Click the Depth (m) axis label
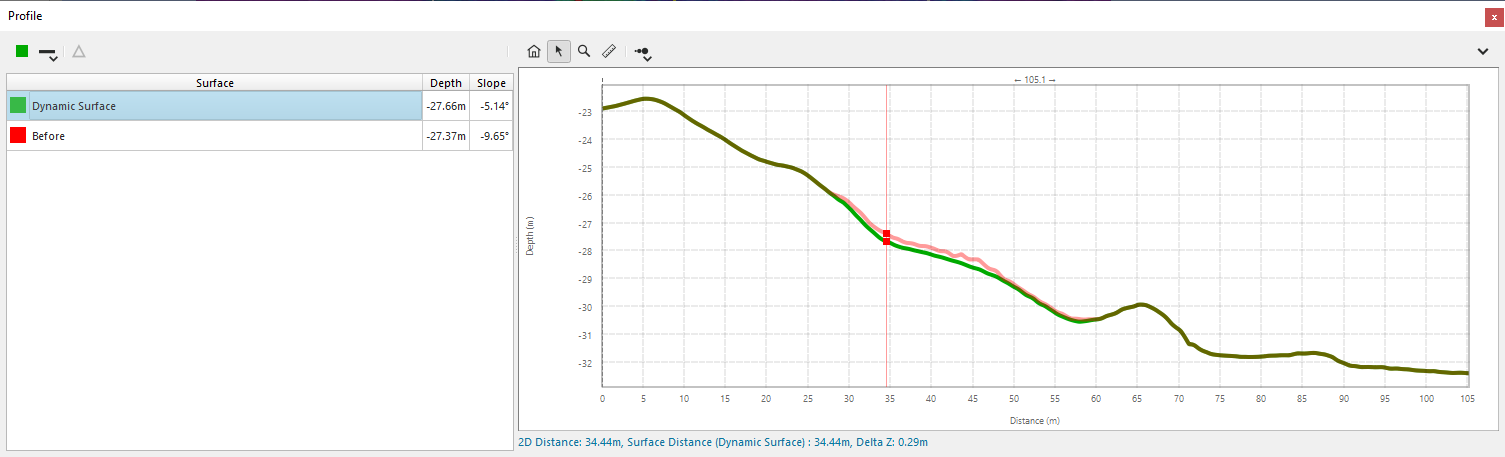Viewport: 1505px width, 457px height. coord(529,237)
